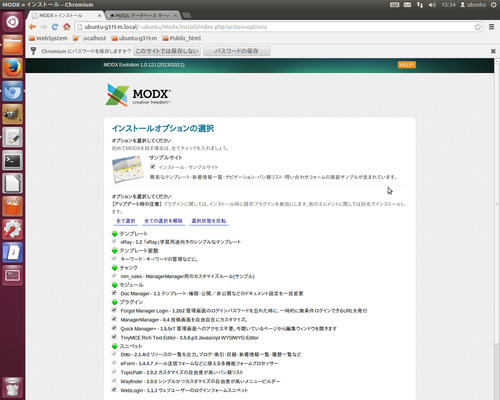Open the Chromium hamburger menu
500x400 pixels.
coord(492,27)
